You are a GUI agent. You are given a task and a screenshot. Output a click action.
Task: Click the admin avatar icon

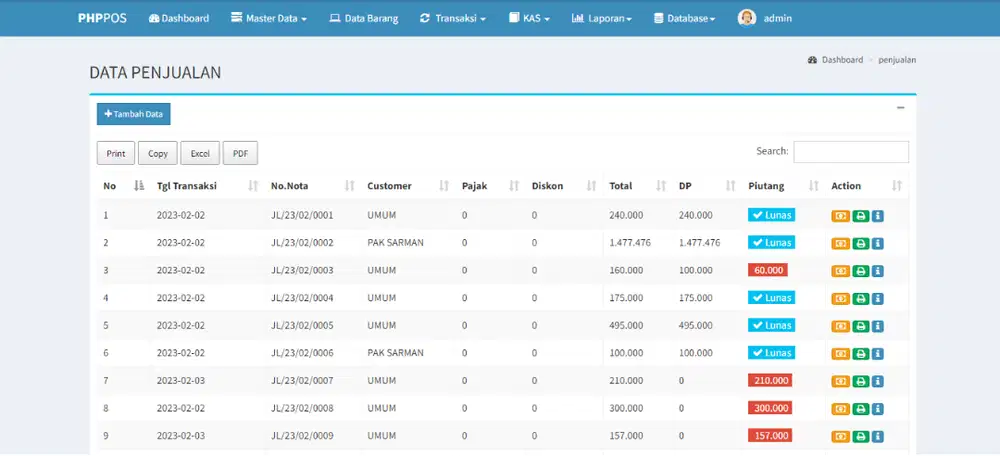pyautogui.click(x=746, y=18)
